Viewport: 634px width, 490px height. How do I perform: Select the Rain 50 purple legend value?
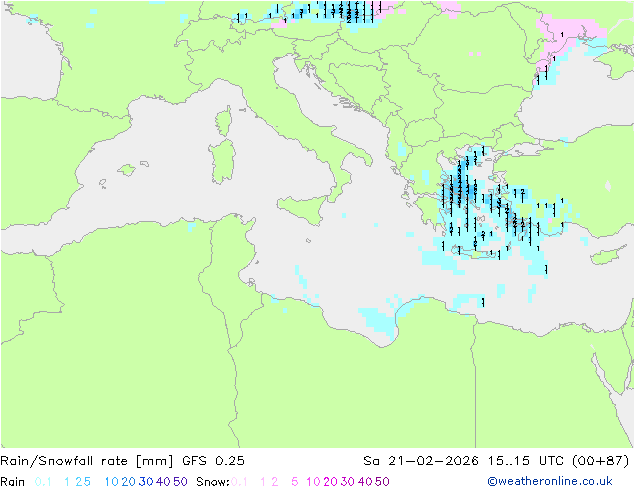[180, 482]
